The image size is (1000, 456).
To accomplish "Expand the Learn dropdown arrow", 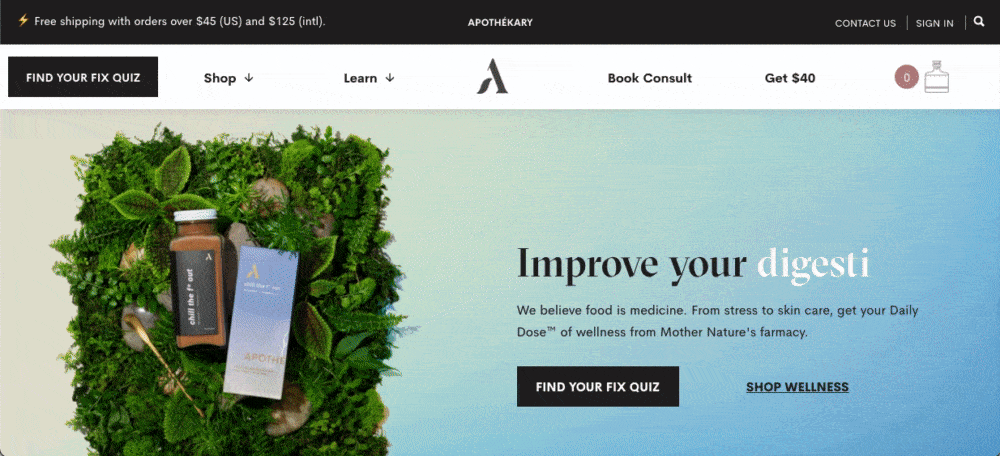I will (390, 78).
